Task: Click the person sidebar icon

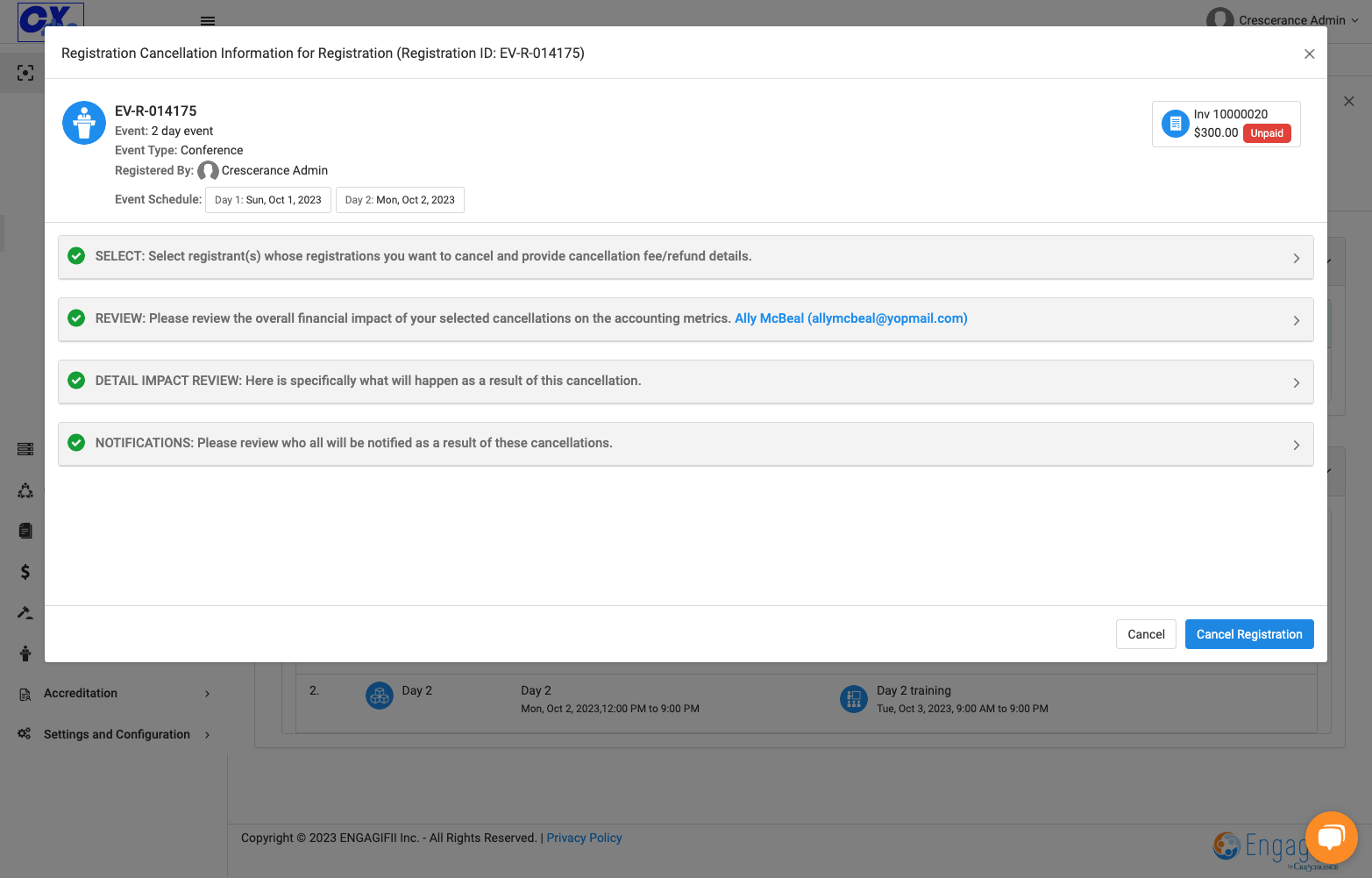Action: click(25, 653)
